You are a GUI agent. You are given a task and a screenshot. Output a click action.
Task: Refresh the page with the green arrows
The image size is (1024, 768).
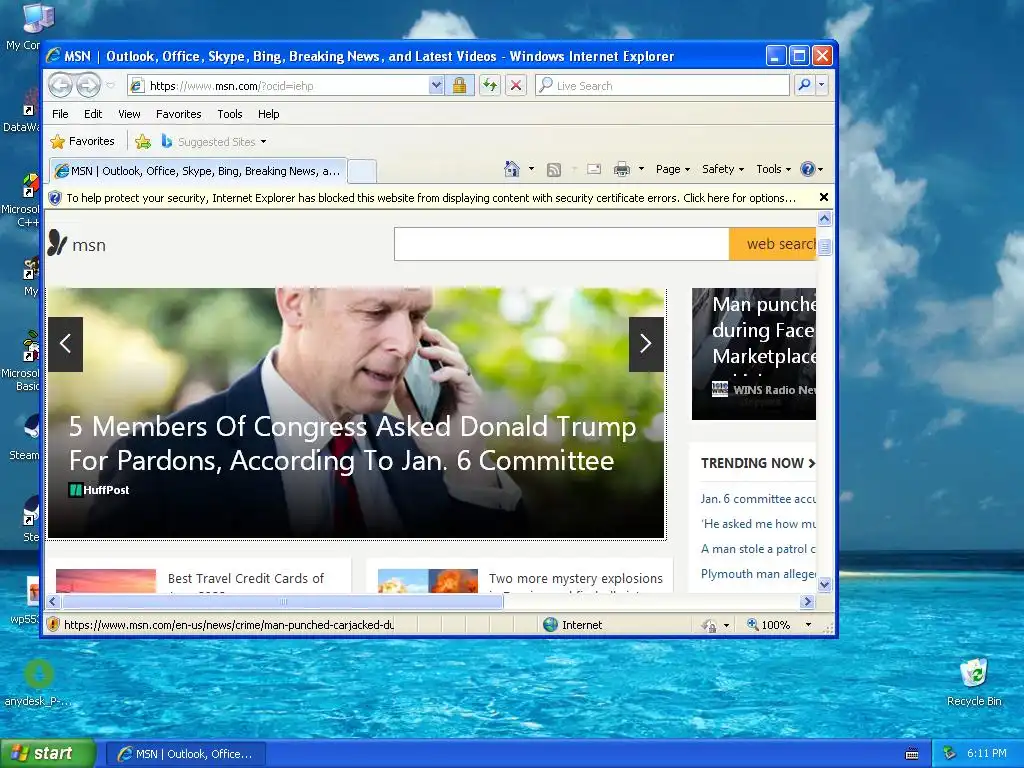(490, 85)
